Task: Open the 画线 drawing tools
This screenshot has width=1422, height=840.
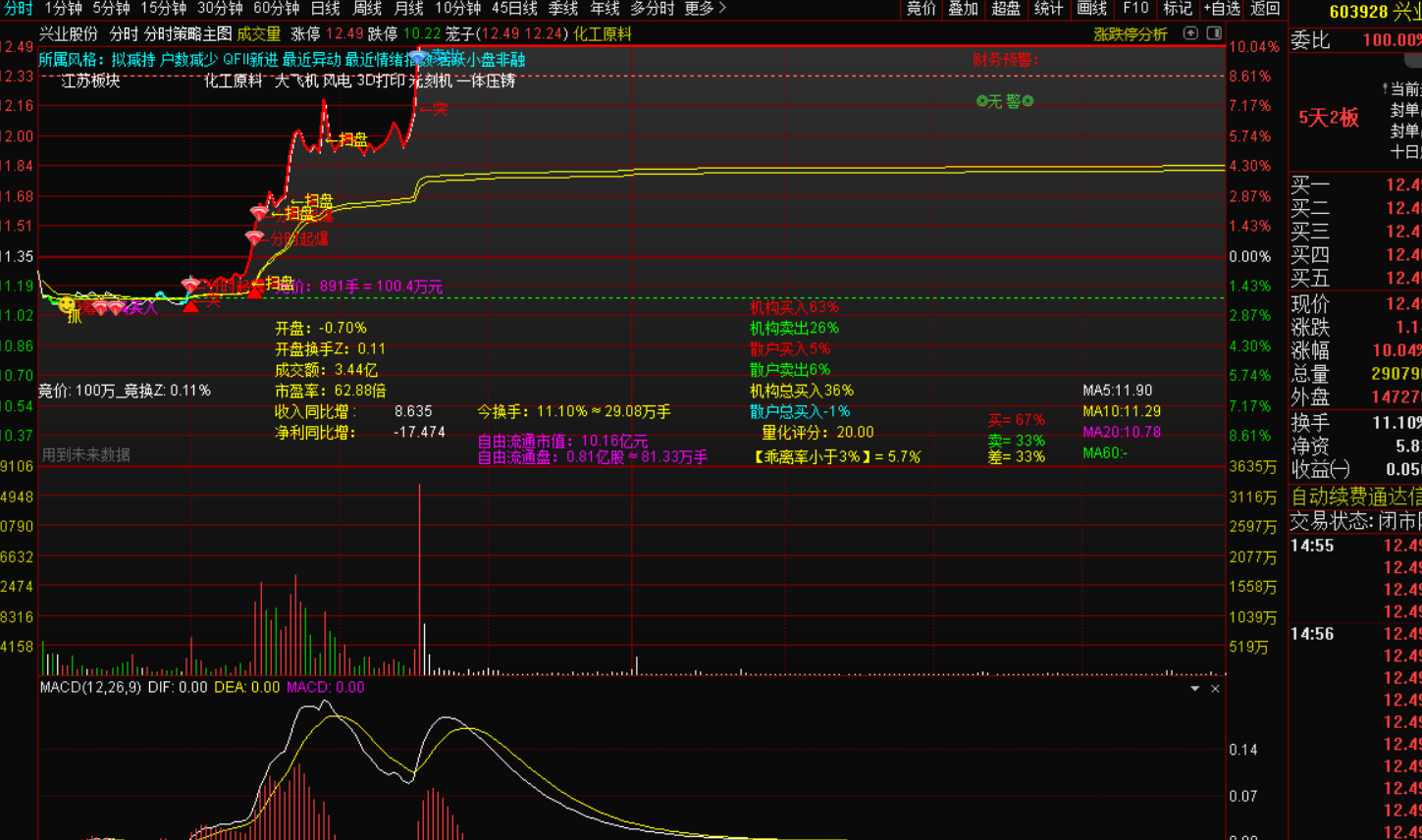Action: pyautogui.click(x=1091, y=9)
